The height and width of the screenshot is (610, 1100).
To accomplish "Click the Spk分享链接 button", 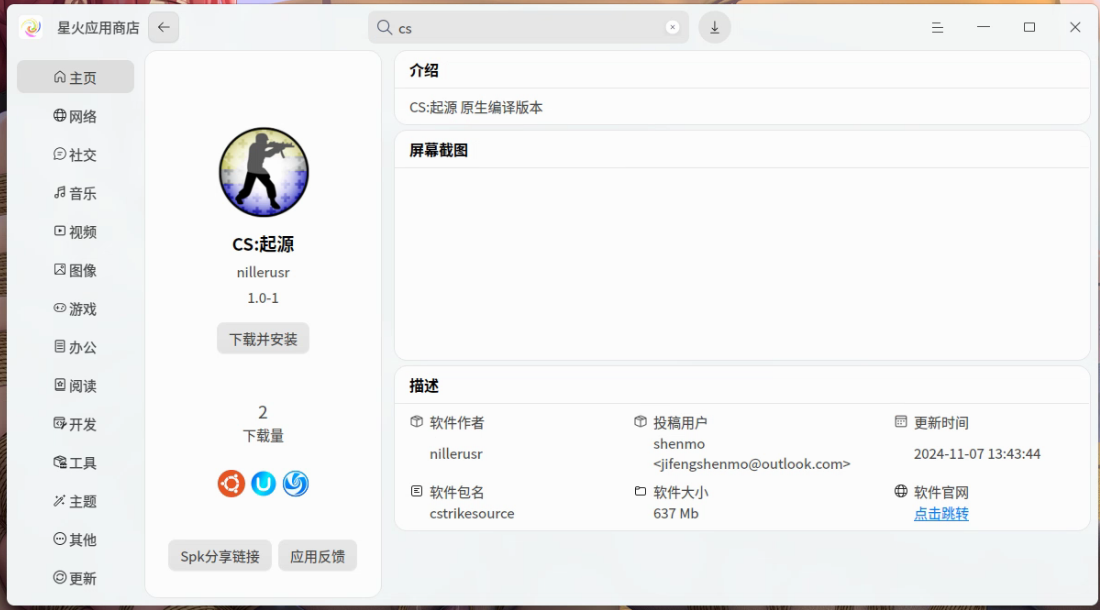I will tap(220, 556).
